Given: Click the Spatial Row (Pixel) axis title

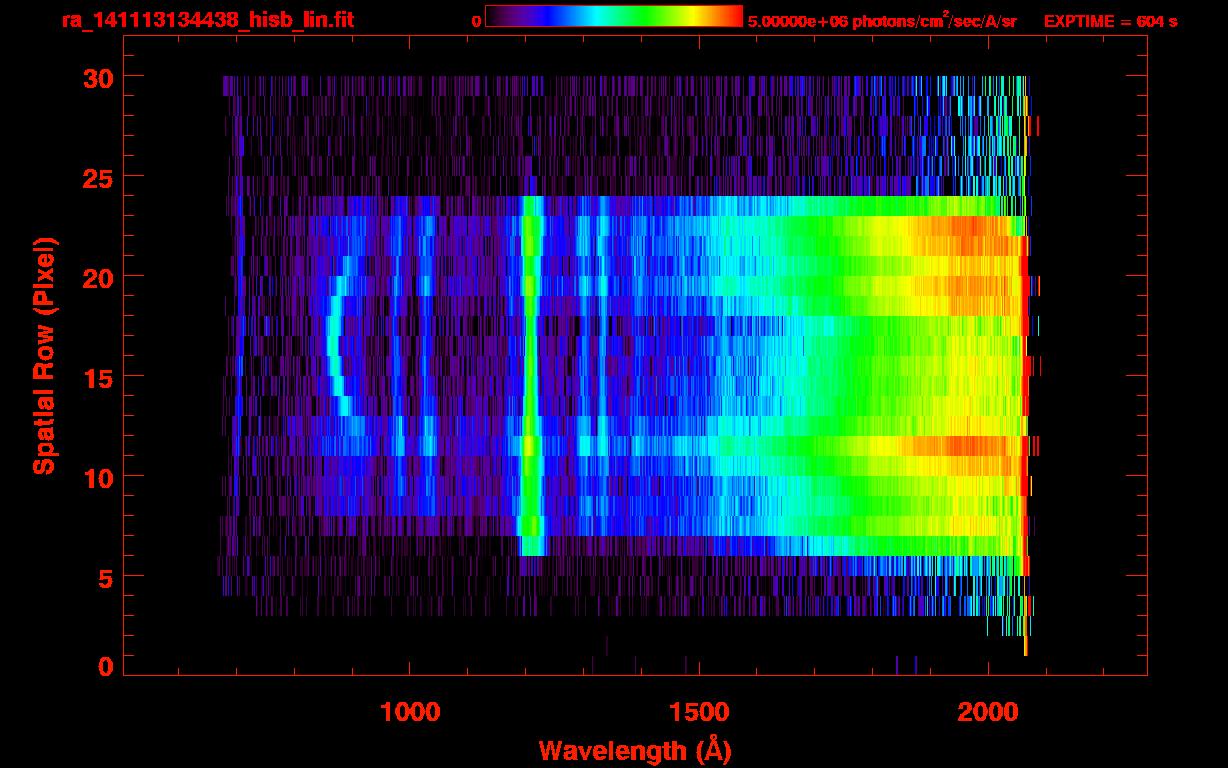Looking at the screenshot, I should point(44,356).
